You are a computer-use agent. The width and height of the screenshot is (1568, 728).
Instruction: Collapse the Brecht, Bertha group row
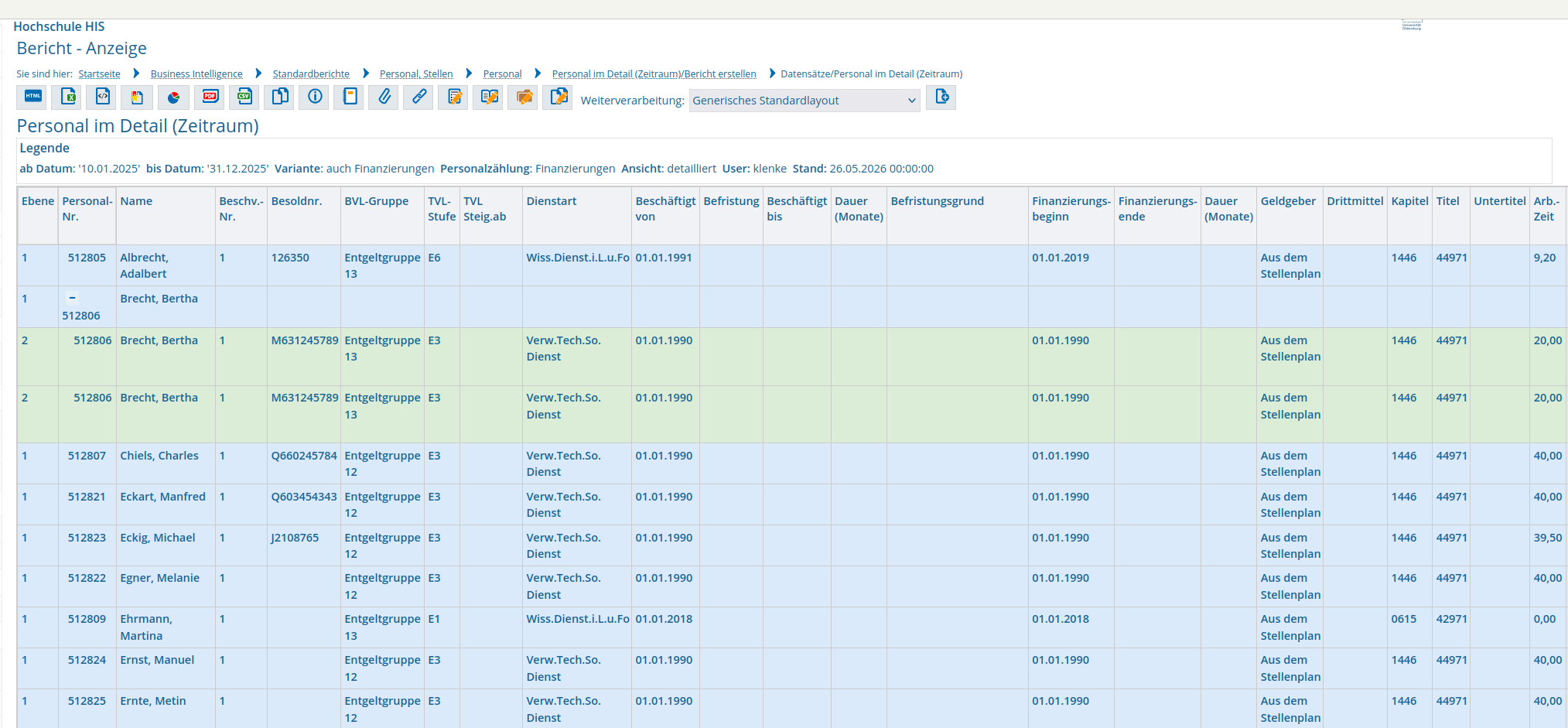[x=72, y=298]
